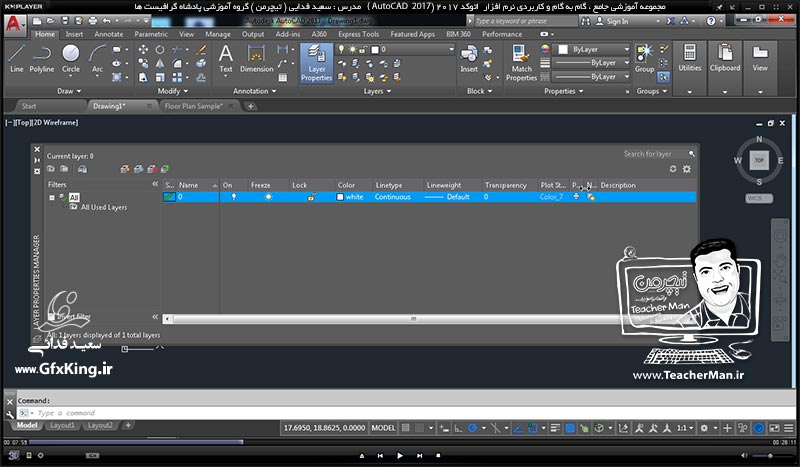Select the Dimension tool
800x467 pixels.
pos(257,58)
